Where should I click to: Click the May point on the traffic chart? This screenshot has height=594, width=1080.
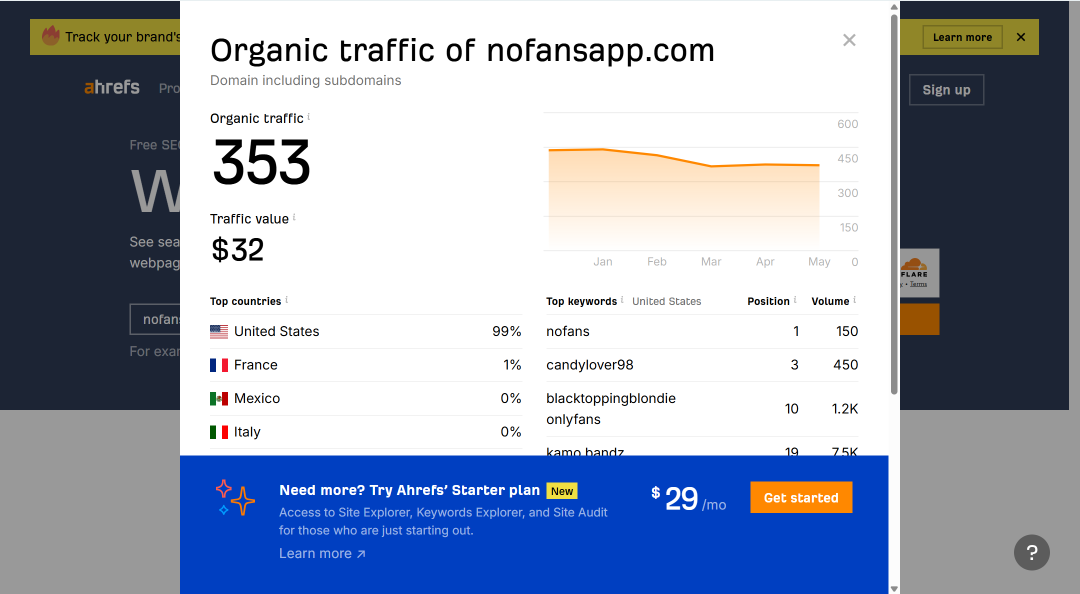(819, 165)
